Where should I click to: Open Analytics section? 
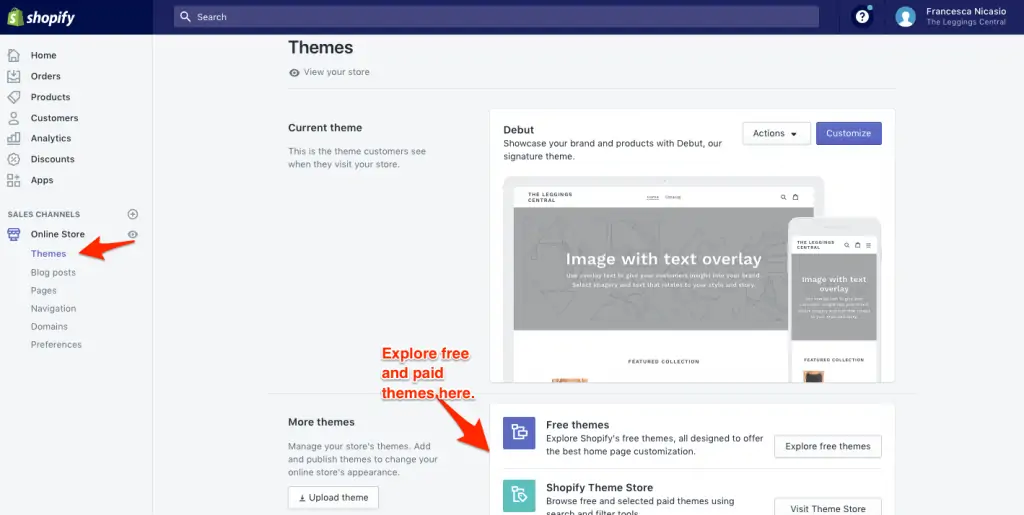pyautogui.click(x=51, y=138)
